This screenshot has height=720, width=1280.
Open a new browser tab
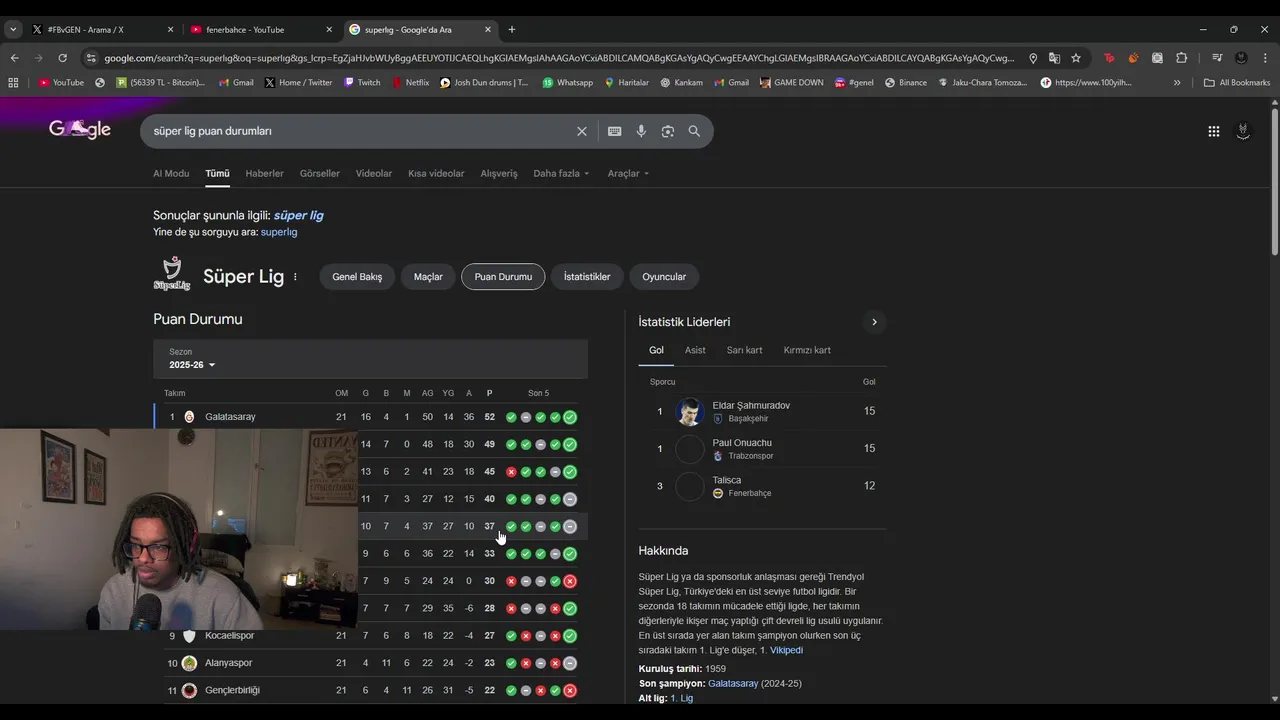pos(511,30)
